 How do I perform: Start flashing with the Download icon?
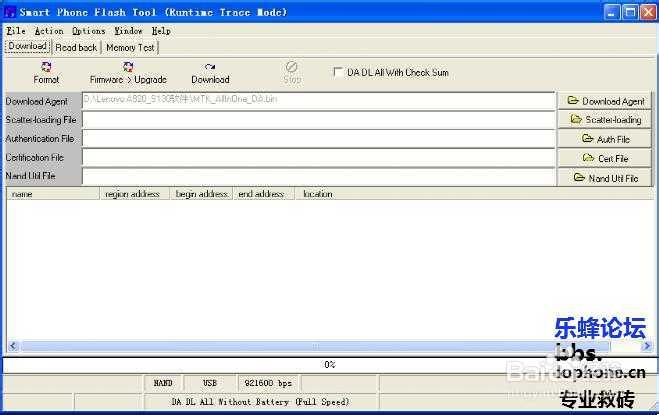coord(210,67)
